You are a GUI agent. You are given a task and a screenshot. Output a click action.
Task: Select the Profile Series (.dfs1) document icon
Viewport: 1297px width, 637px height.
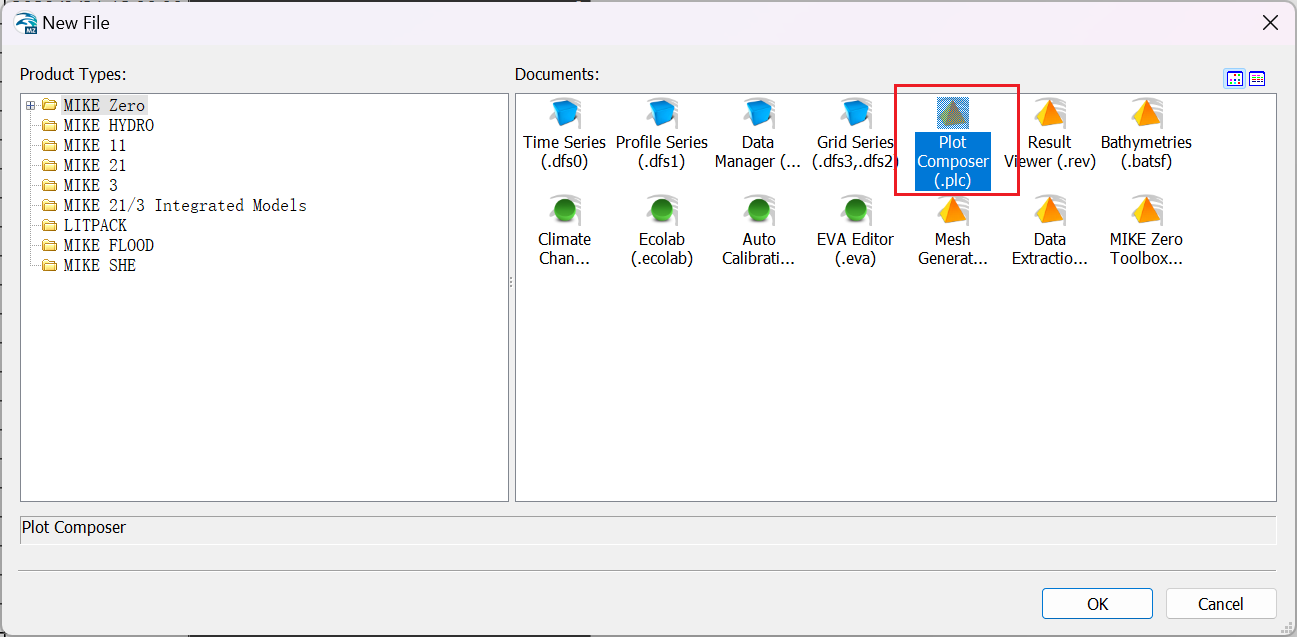661,113
